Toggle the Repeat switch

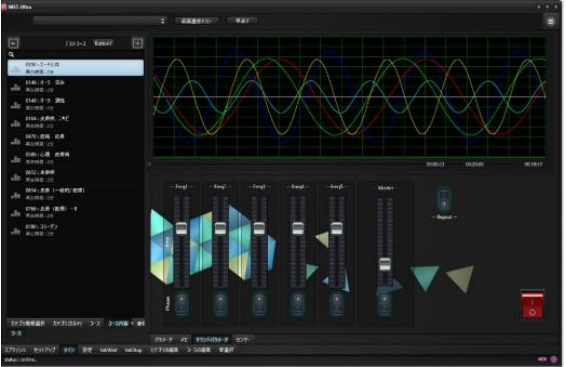tap(444, 200)
